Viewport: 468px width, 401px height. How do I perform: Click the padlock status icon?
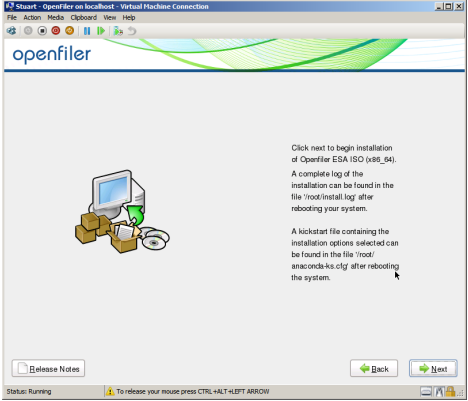coord(450,391)
